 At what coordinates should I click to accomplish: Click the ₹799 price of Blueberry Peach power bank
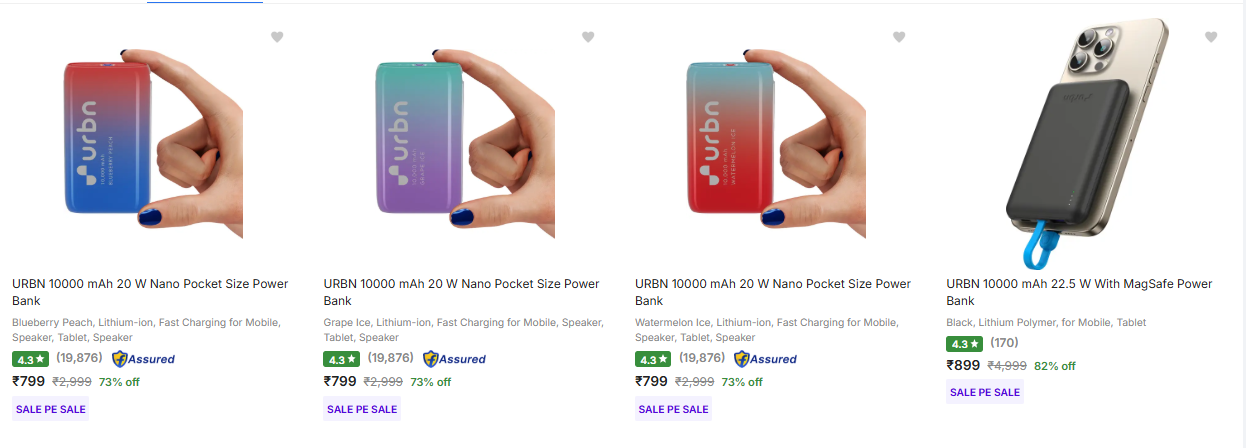coord(28,381)
